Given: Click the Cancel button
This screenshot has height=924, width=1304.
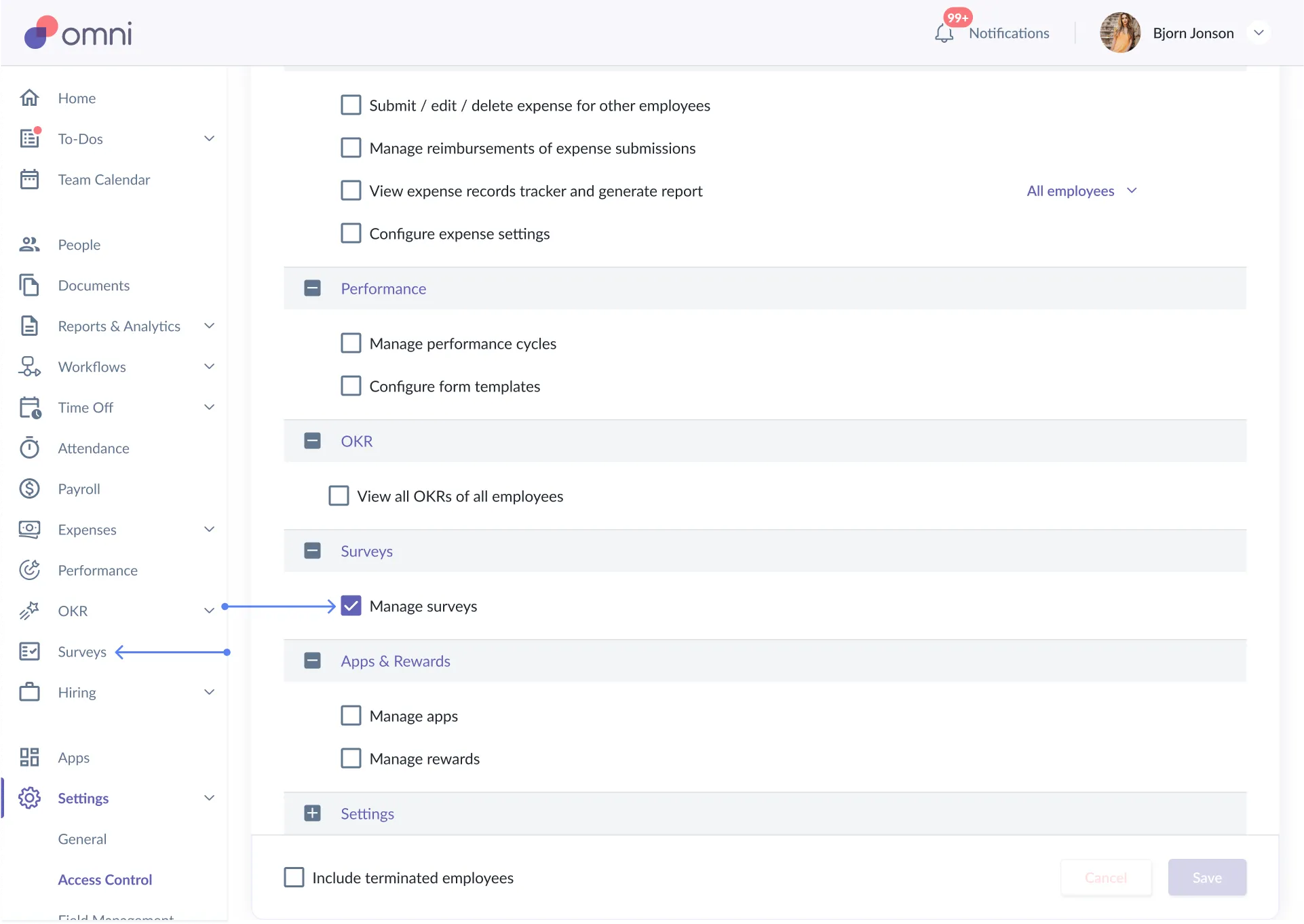Looking at the screenshot, I should (1105, 877).
